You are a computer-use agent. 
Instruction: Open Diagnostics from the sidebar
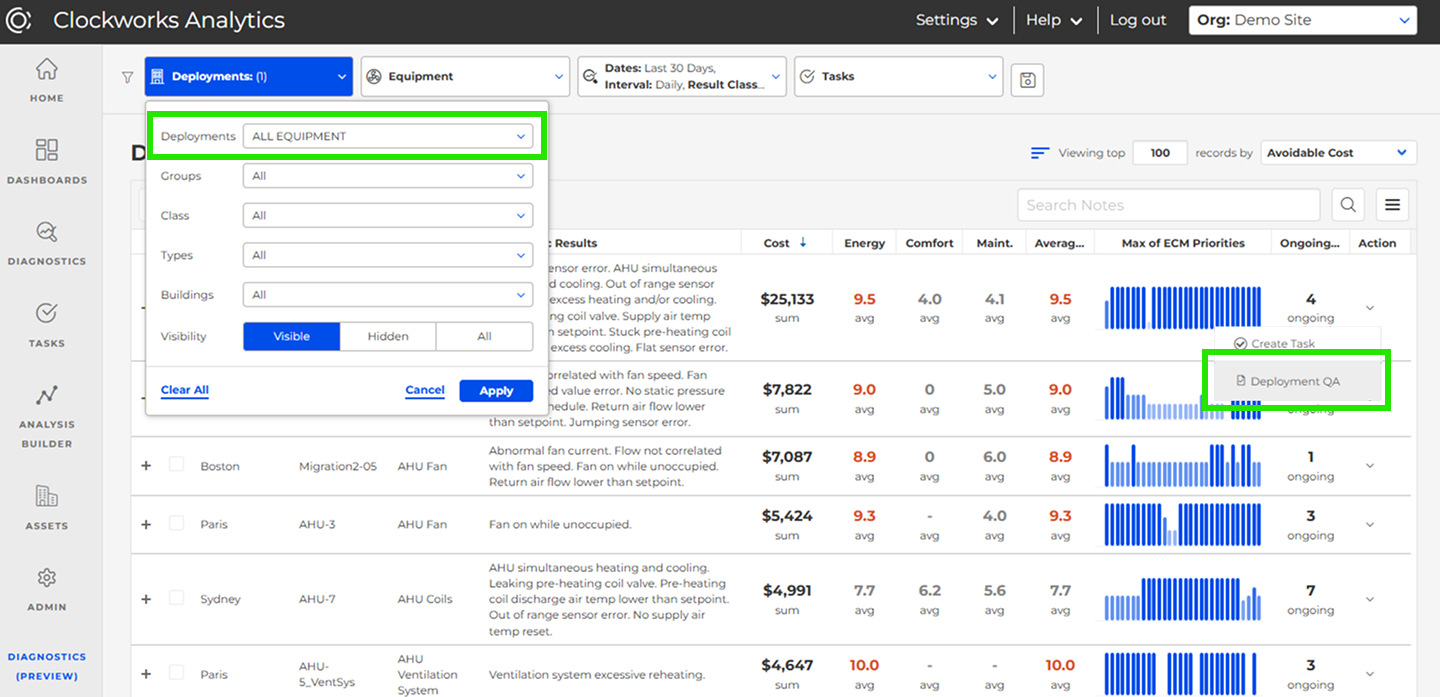point(46,243)
